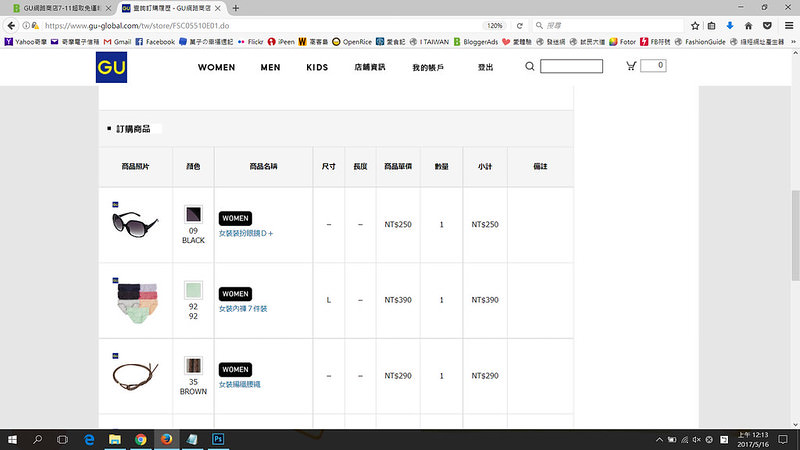Image resolution: width=800 pixels, height=450 pixels.
Task: Click the cart item count box
Action: (x=654, y=65)
